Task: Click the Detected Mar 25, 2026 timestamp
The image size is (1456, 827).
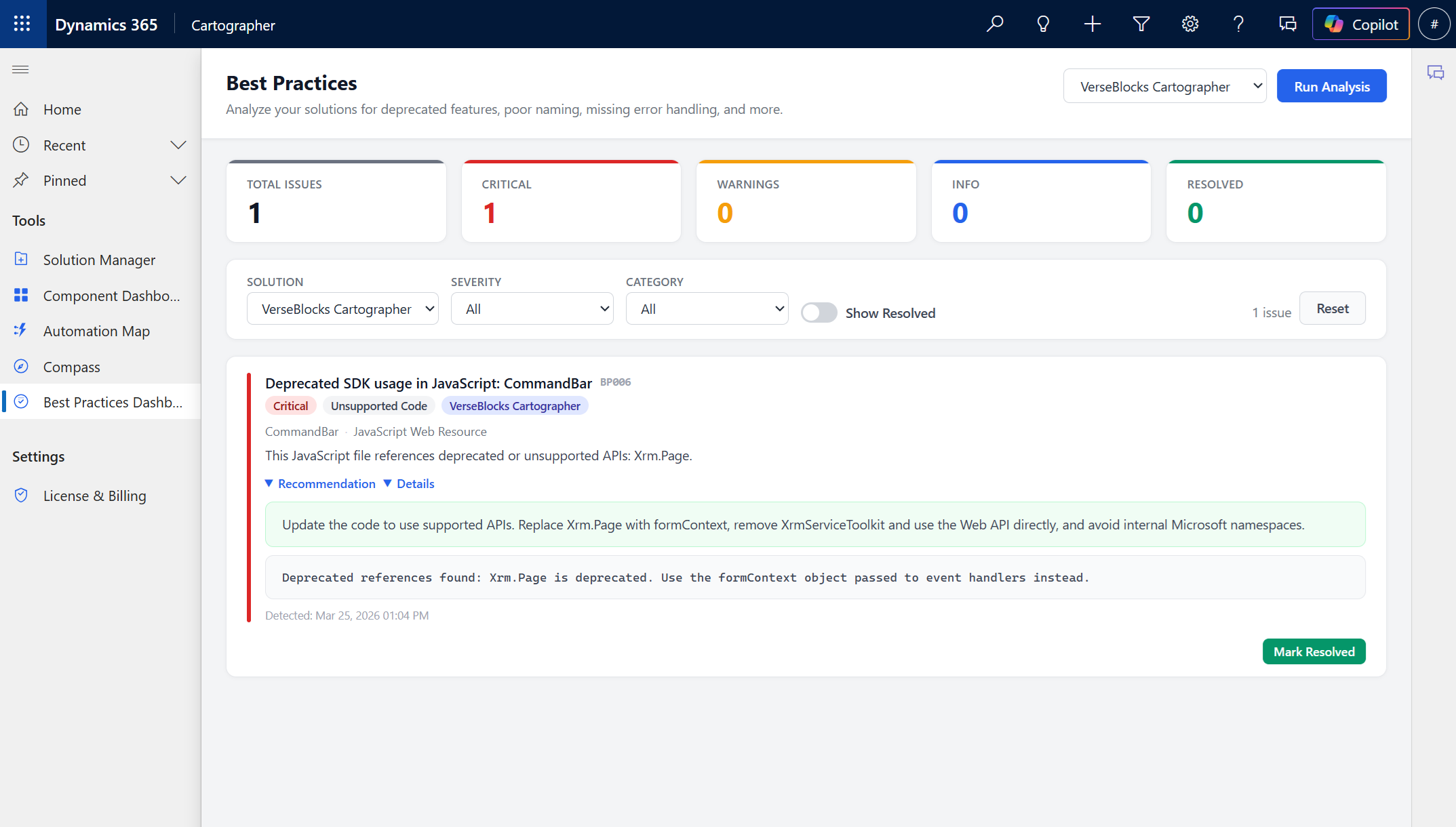Action: (347, 616)
